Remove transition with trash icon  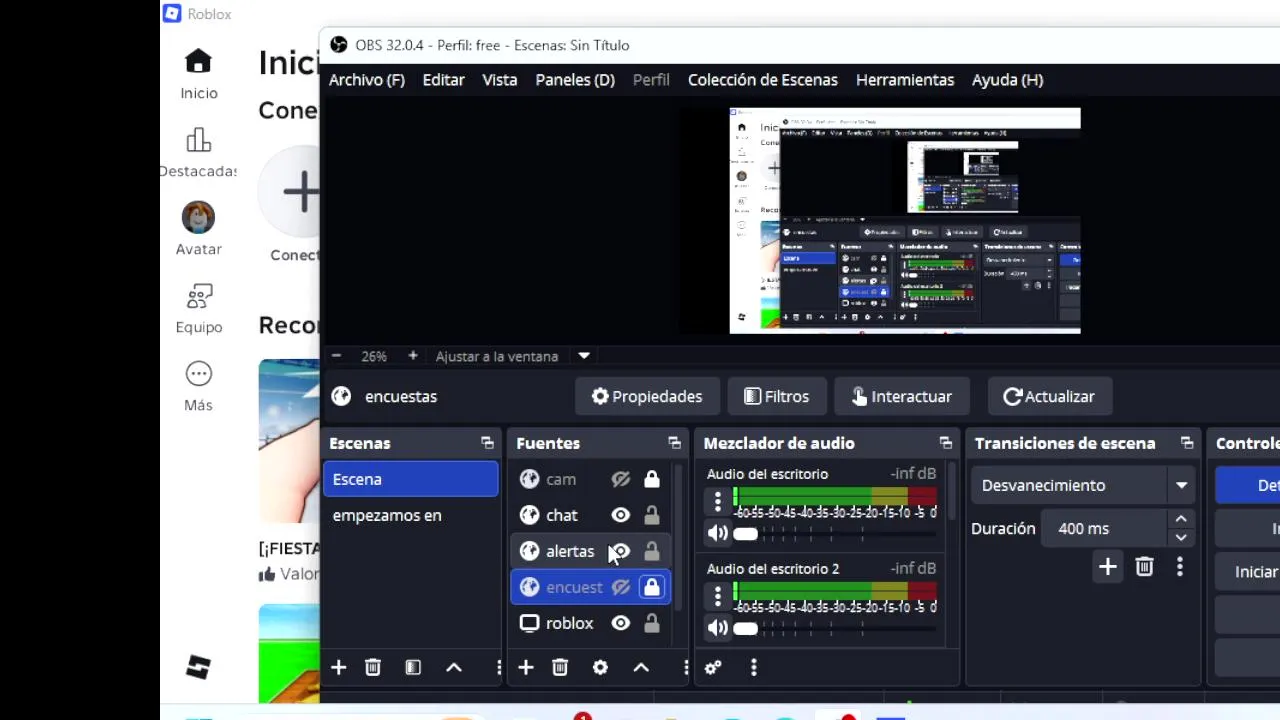[1144, 568]
